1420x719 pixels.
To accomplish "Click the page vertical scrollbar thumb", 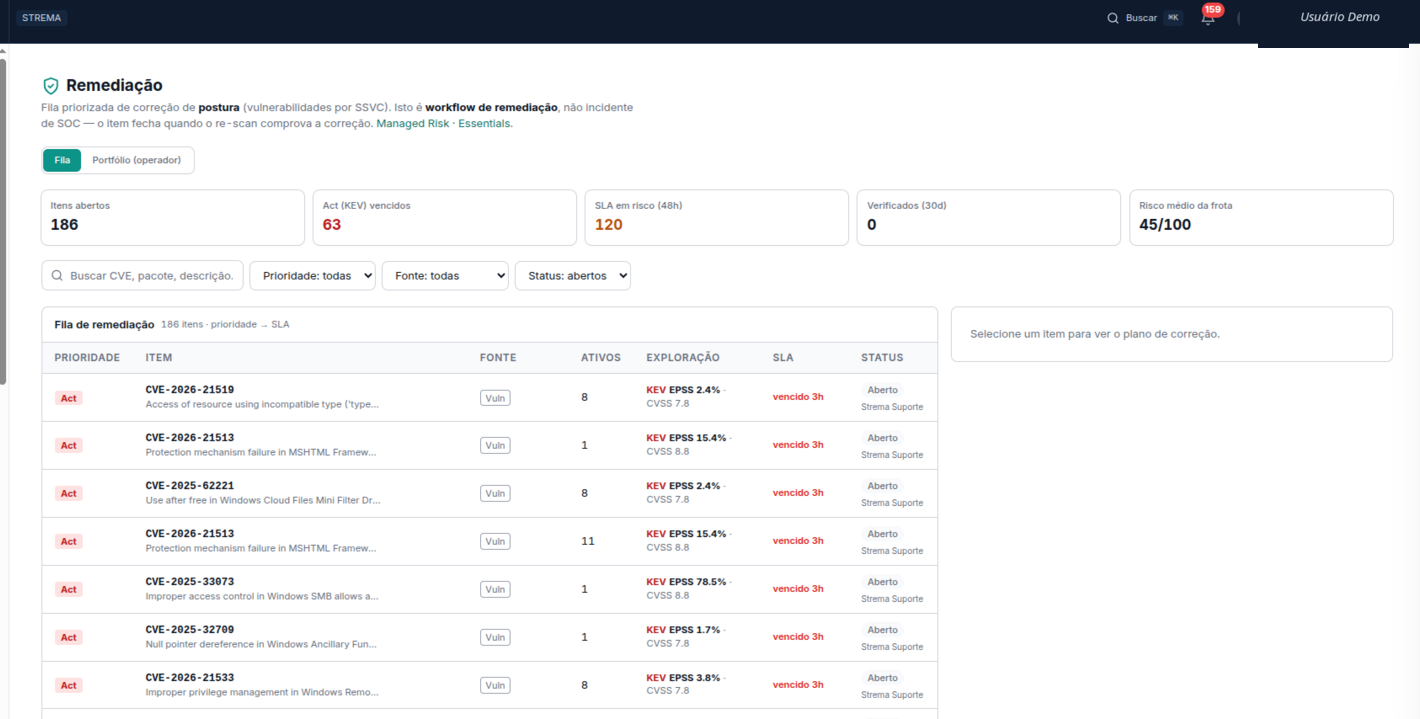I will 3,220.
